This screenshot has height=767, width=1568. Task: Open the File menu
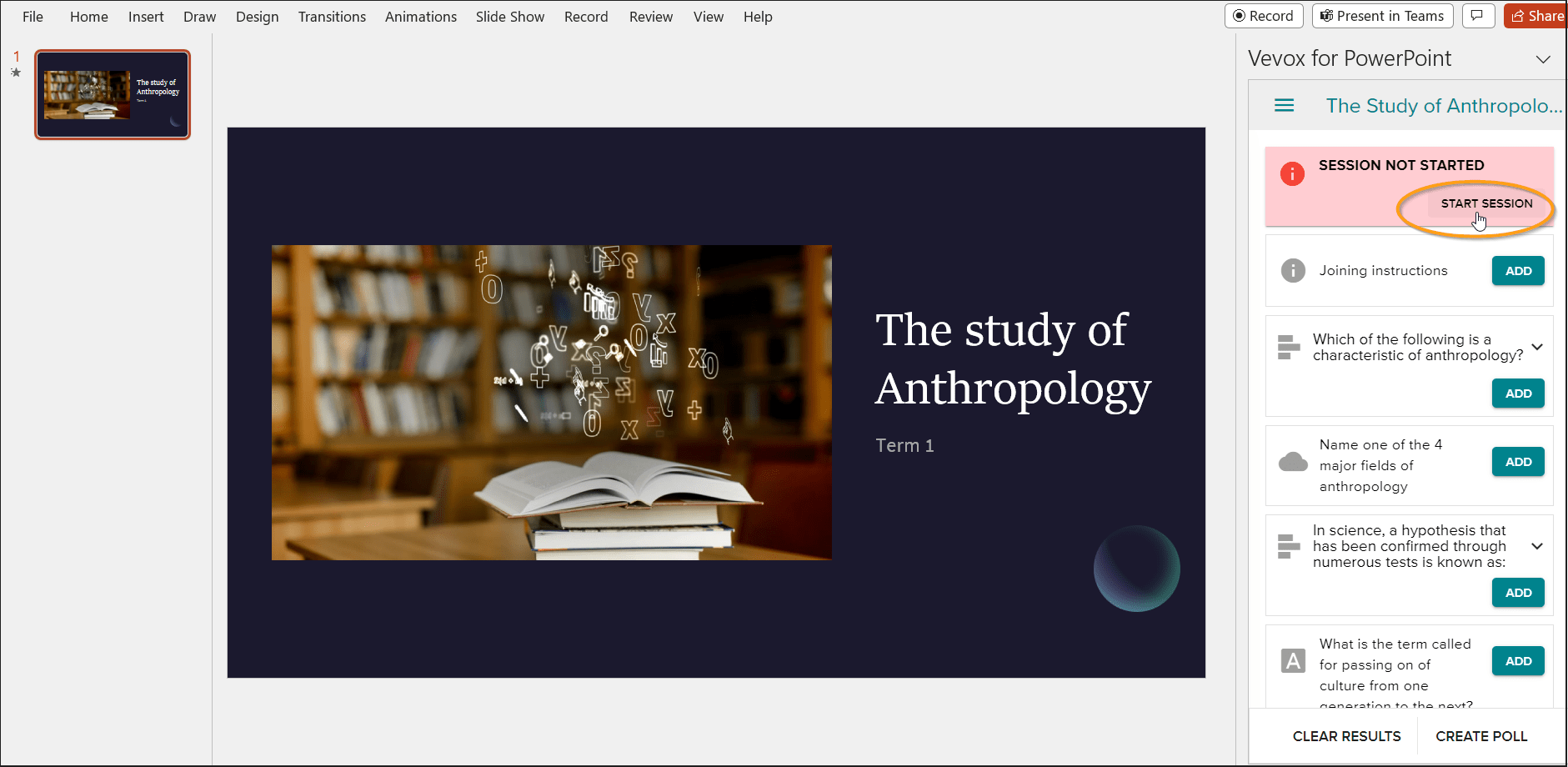pyautogui.click(x=33, y=17)
